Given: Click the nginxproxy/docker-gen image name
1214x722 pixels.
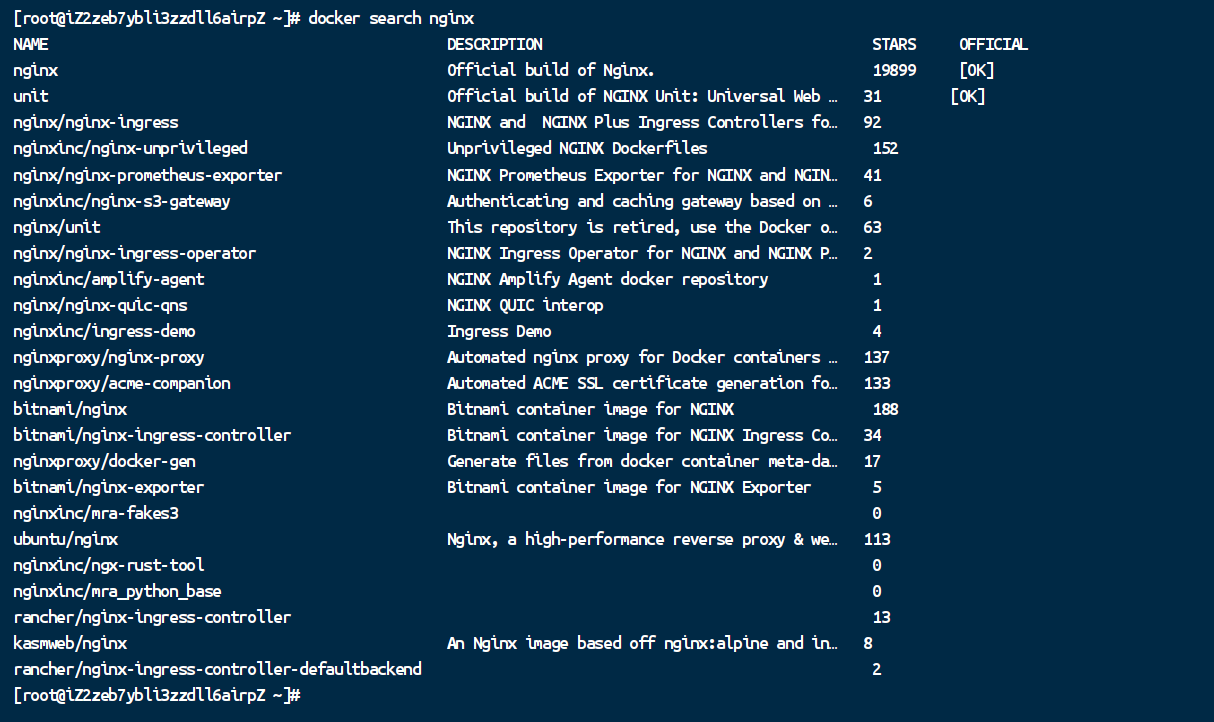Looking at the screenshot, I should (104, 461).
